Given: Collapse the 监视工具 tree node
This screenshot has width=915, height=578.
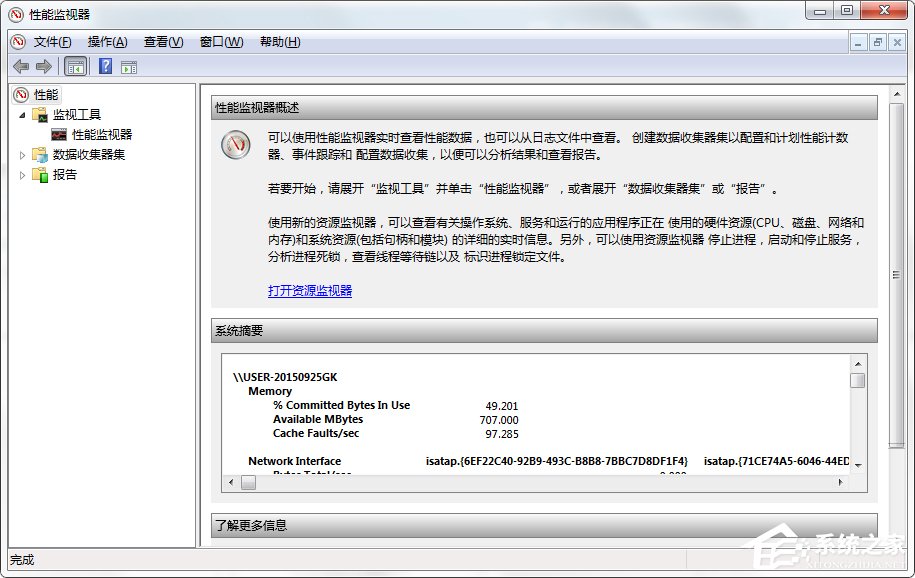Looking at the screenshot, I should (22, 114).
